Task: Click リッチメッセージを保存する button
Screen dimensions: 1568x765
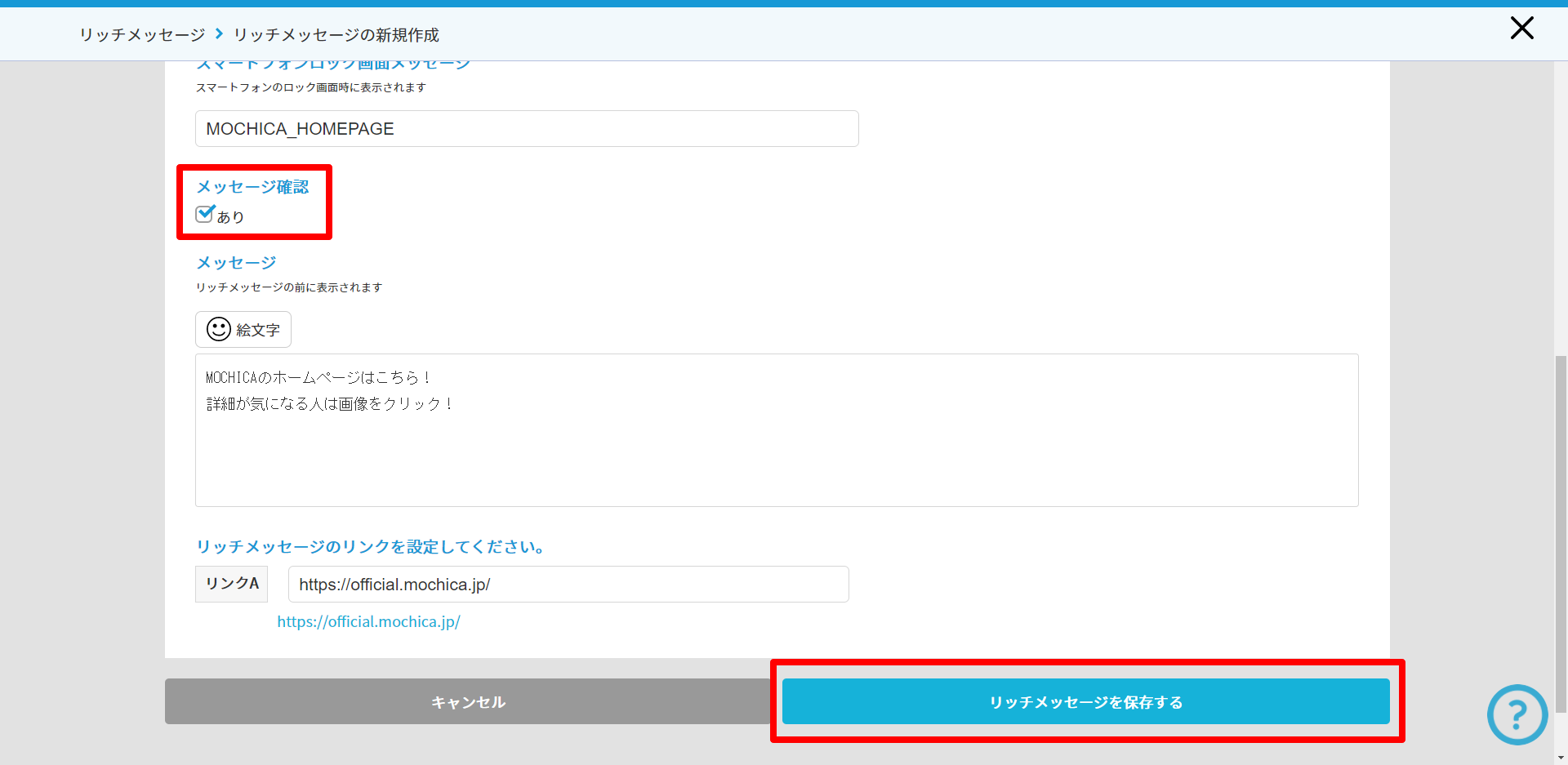Action: (x=1085, y=702)
